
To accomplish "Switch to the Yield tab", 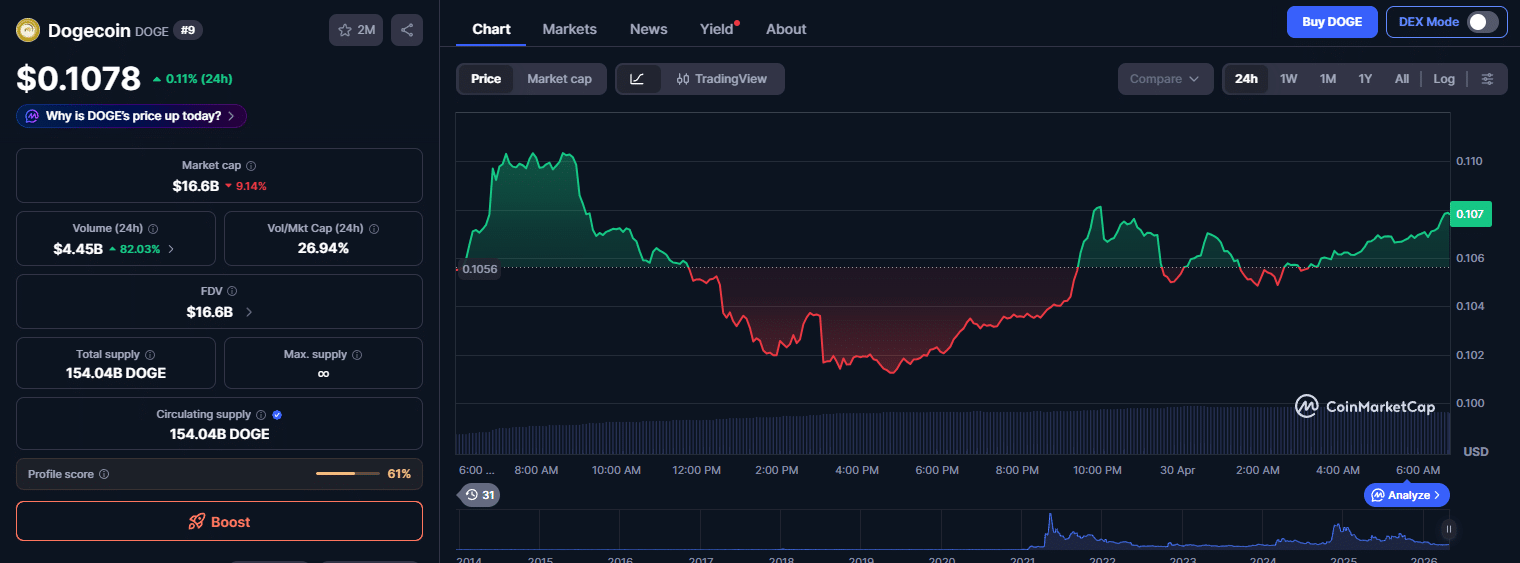I will 716,29.
